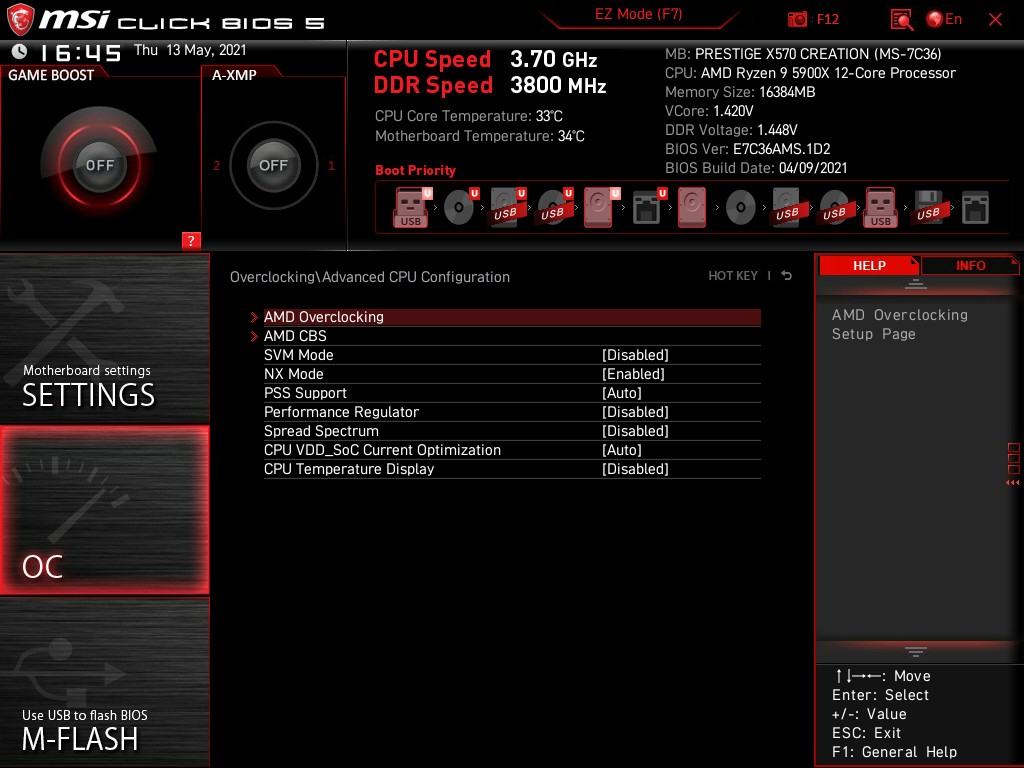Click the MSI dragon shield logo
This screenshot has width=1024, height=768.
20,20
